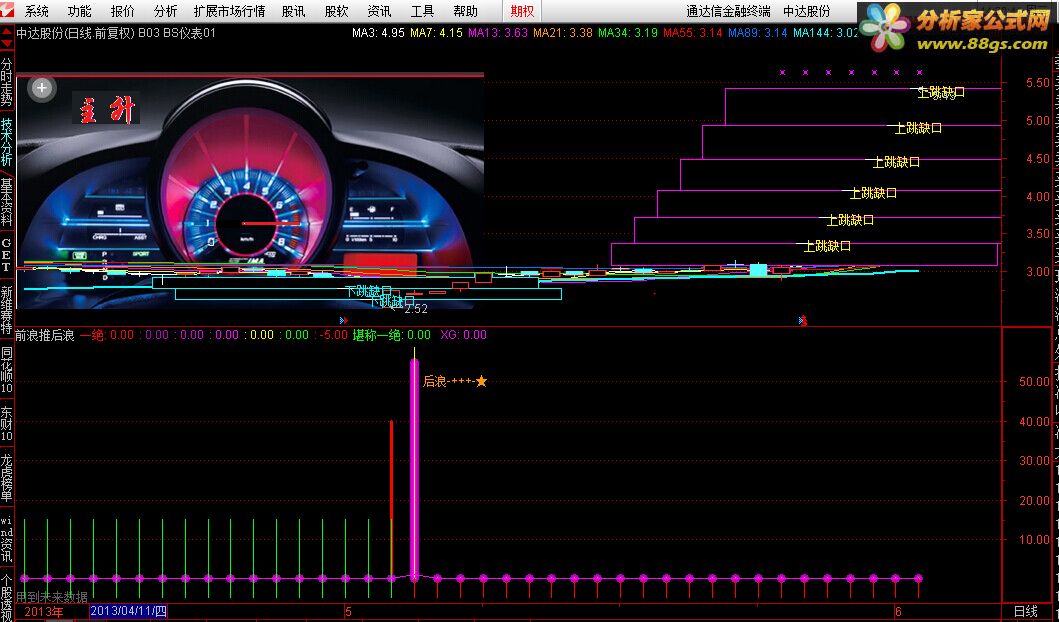1059x622 pixels.
Task: Click the MA21: 3.38 label
Action: pyautogui.click(x=563, y=32)
